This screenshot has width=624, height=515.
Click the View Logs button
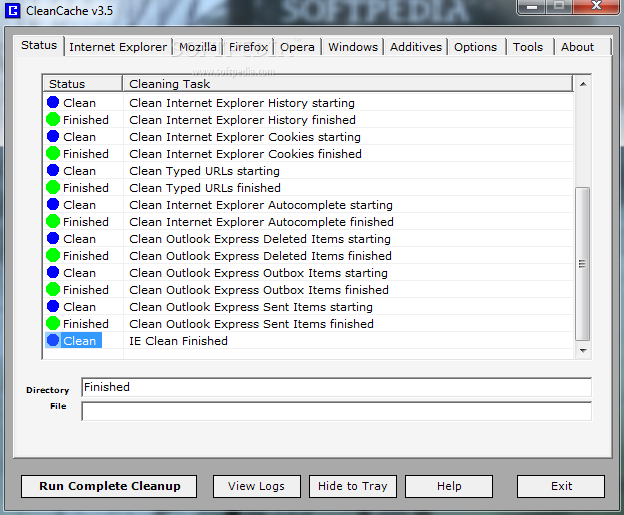(257, 486)
